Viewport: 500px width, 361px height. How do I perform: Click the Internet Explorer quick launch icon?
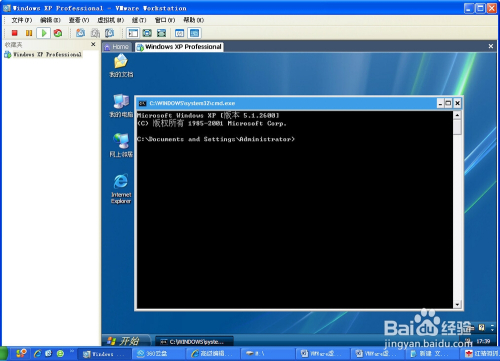[38, 353]
